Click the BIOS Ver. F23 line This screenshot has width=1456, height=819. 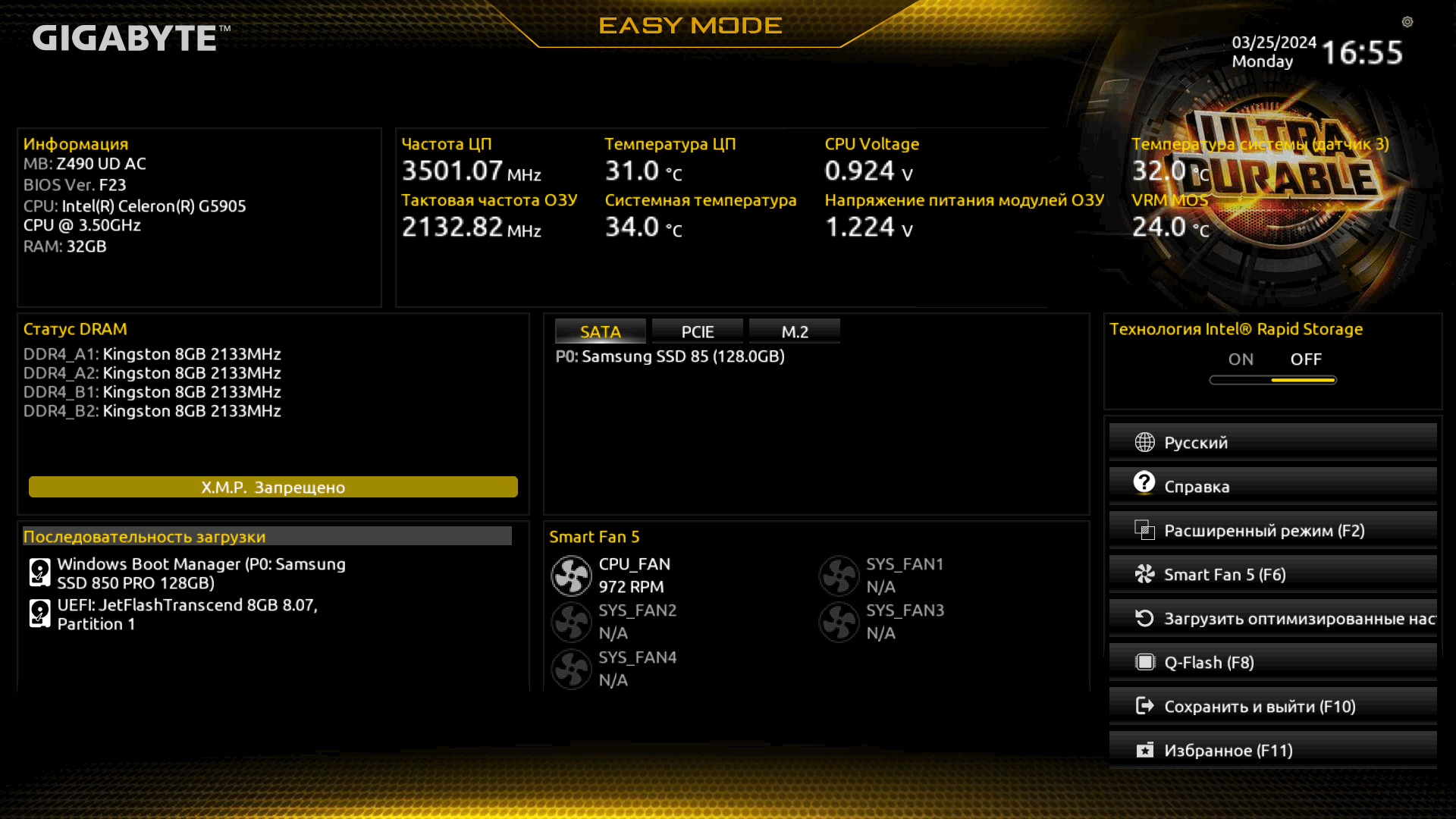click(x=74, y=185)
